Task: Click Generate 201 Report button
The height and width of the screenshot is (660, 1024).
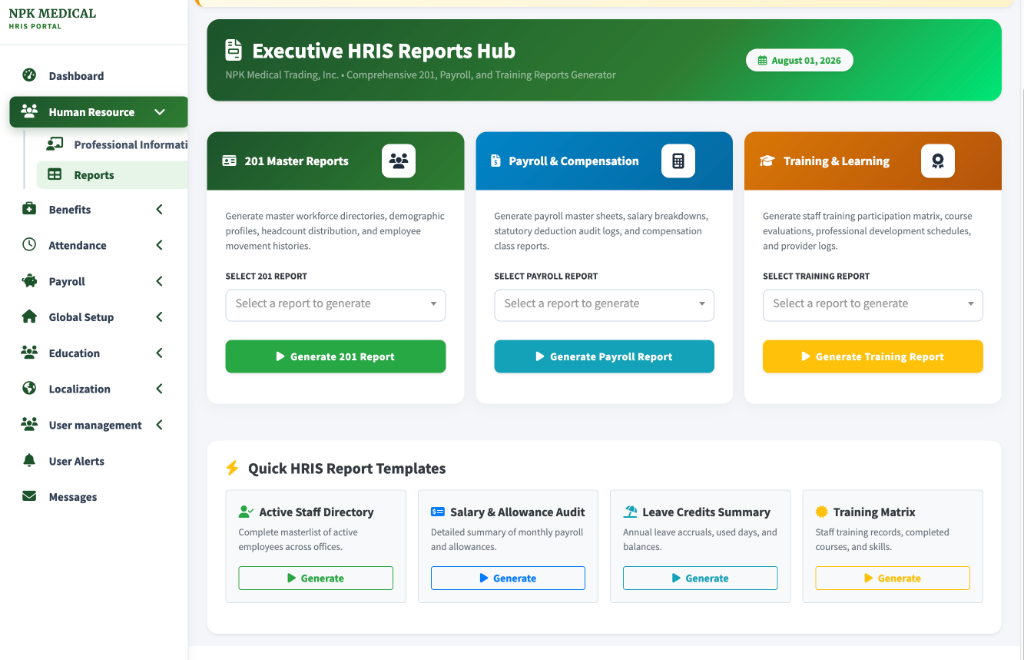Action: click(336, 356)
